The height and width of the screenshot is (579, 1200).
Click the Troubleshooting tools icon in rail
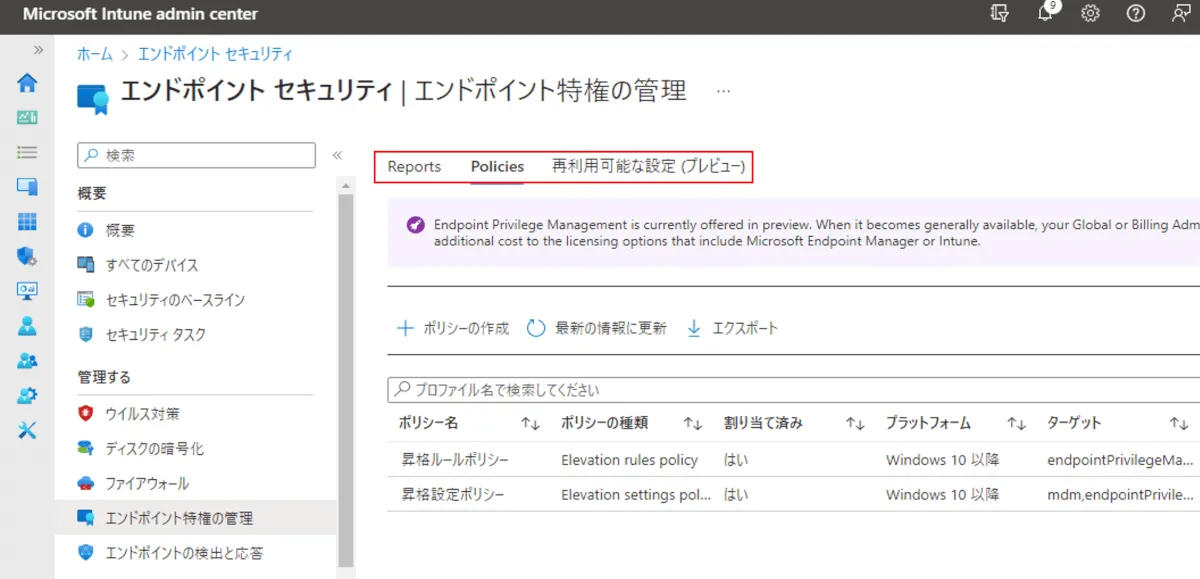point(27,431)
